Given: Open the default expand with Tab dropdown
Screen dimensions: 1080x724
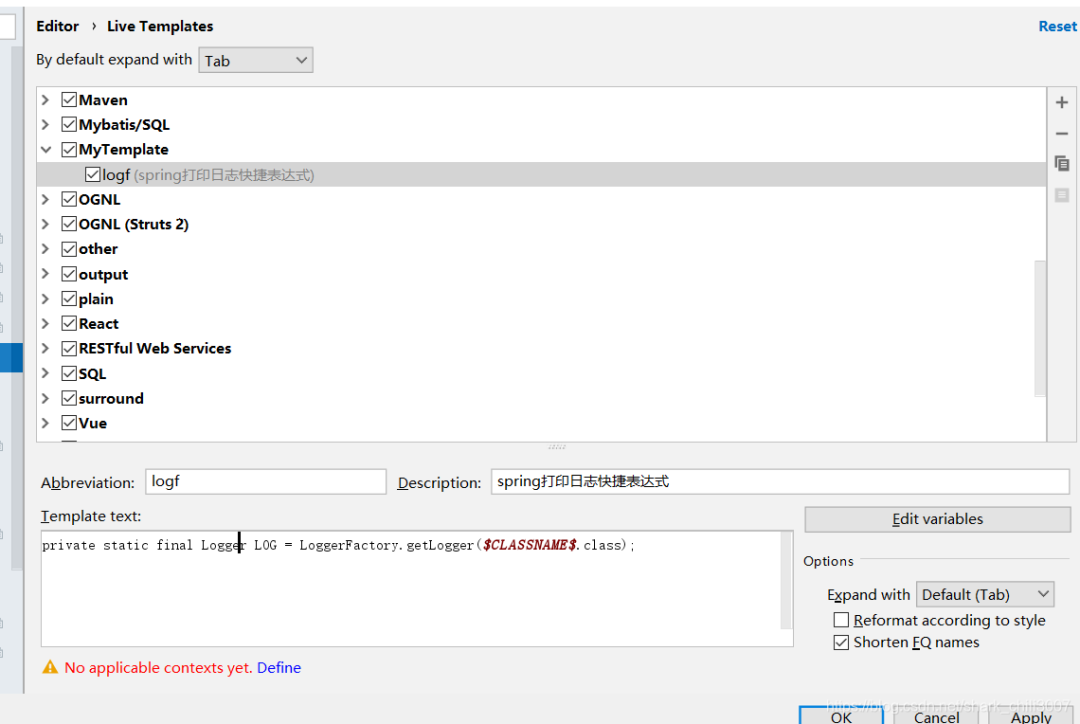Looking at the screenshot, I should pyautogui.click(x=256, y=60).
